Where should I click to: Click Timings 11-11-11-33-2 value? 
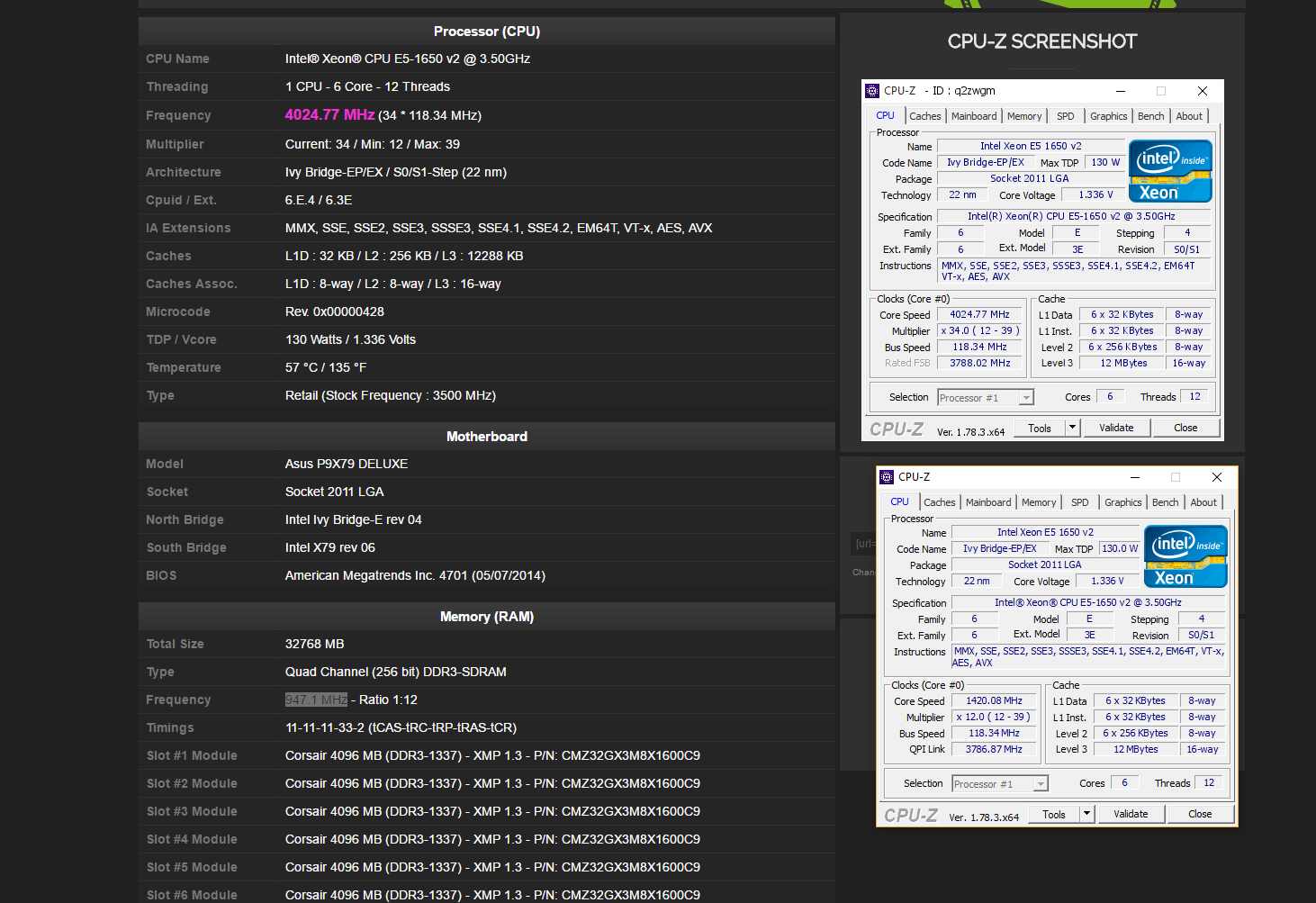point(401,727)
